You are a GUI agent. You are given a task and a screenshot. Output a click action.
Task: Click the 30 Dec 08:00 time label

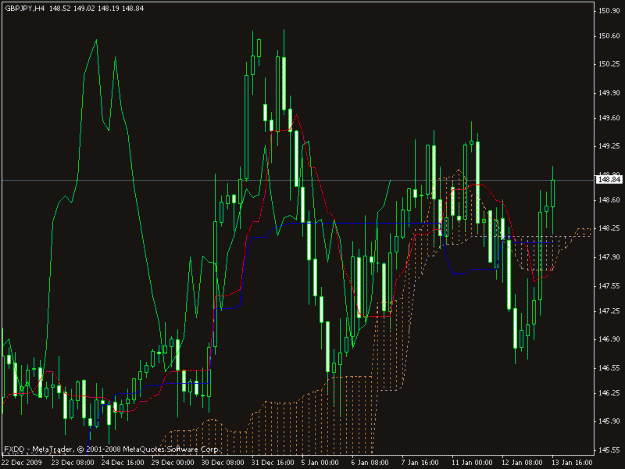pos(222,463)
